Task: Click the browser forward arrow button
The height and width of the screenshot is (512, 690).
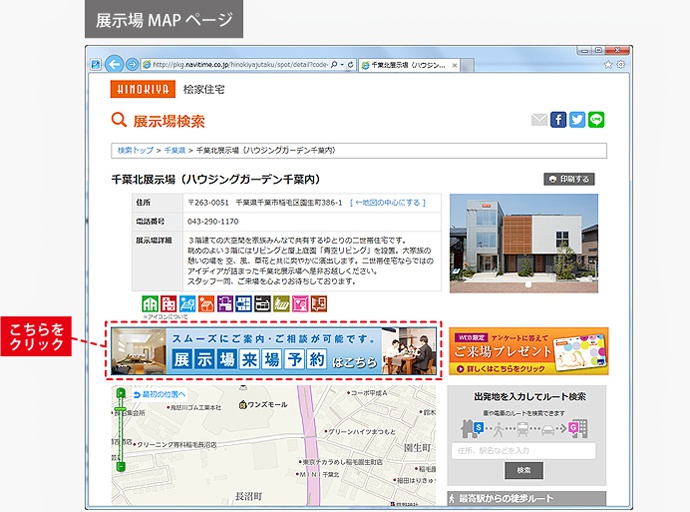Action: click(132, 63)
